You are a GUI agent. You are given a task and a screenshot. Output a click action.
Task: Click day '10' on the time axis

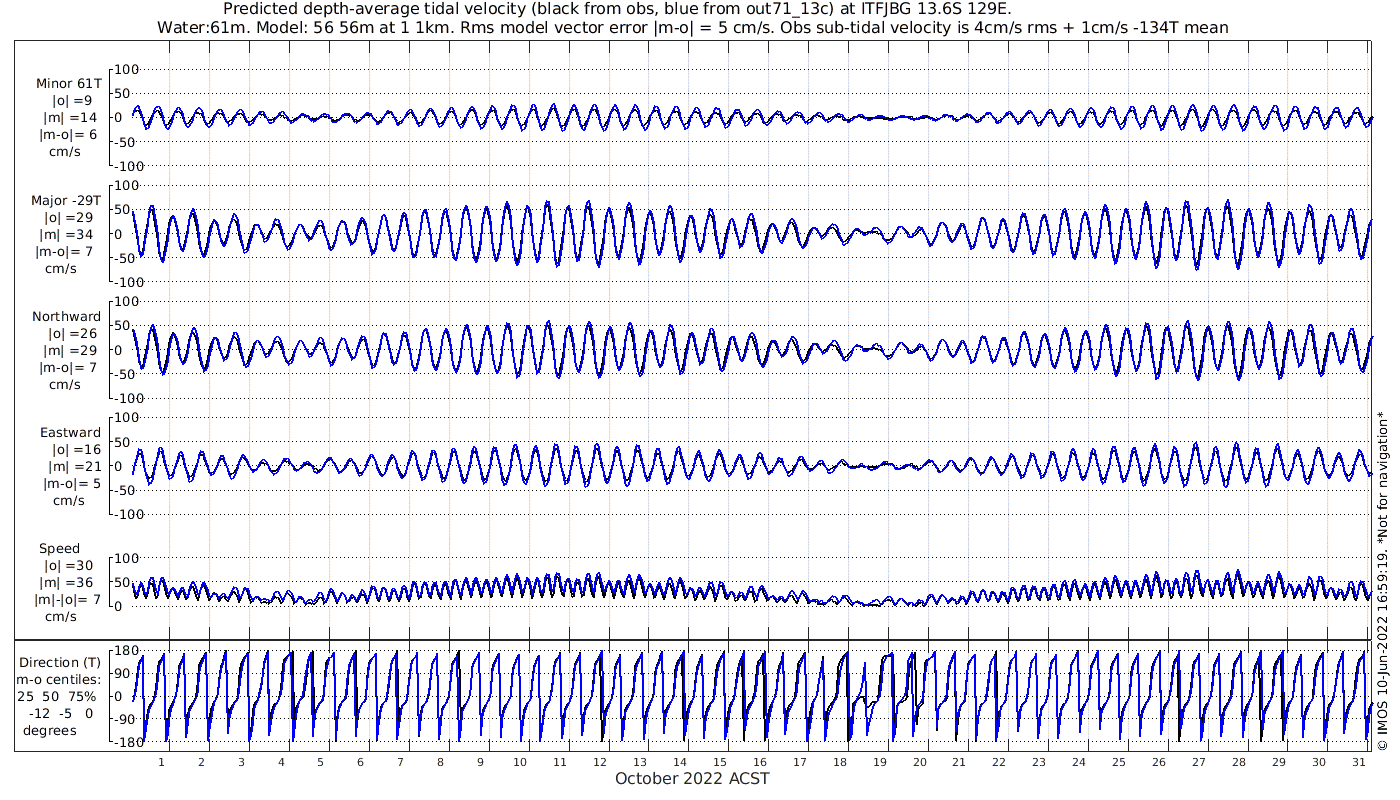tap(520, 762)
